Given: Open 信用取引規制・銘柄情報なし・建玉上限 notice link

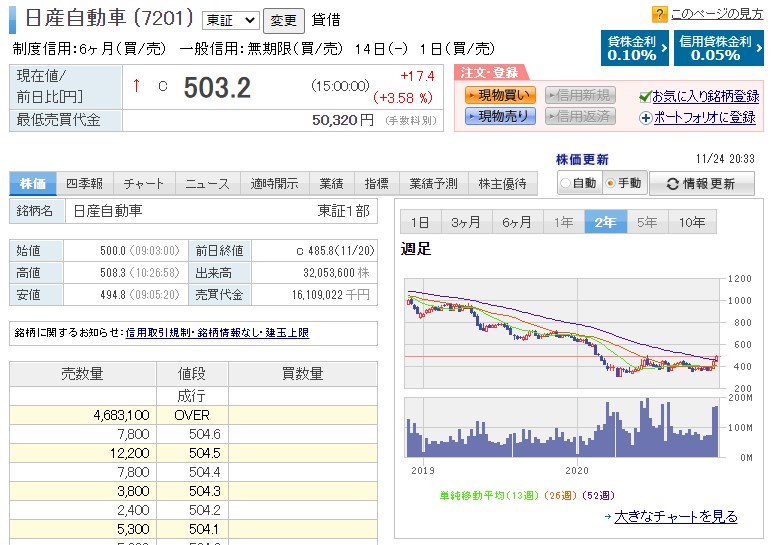Looking at the screenshot, I should click(217, 333).
